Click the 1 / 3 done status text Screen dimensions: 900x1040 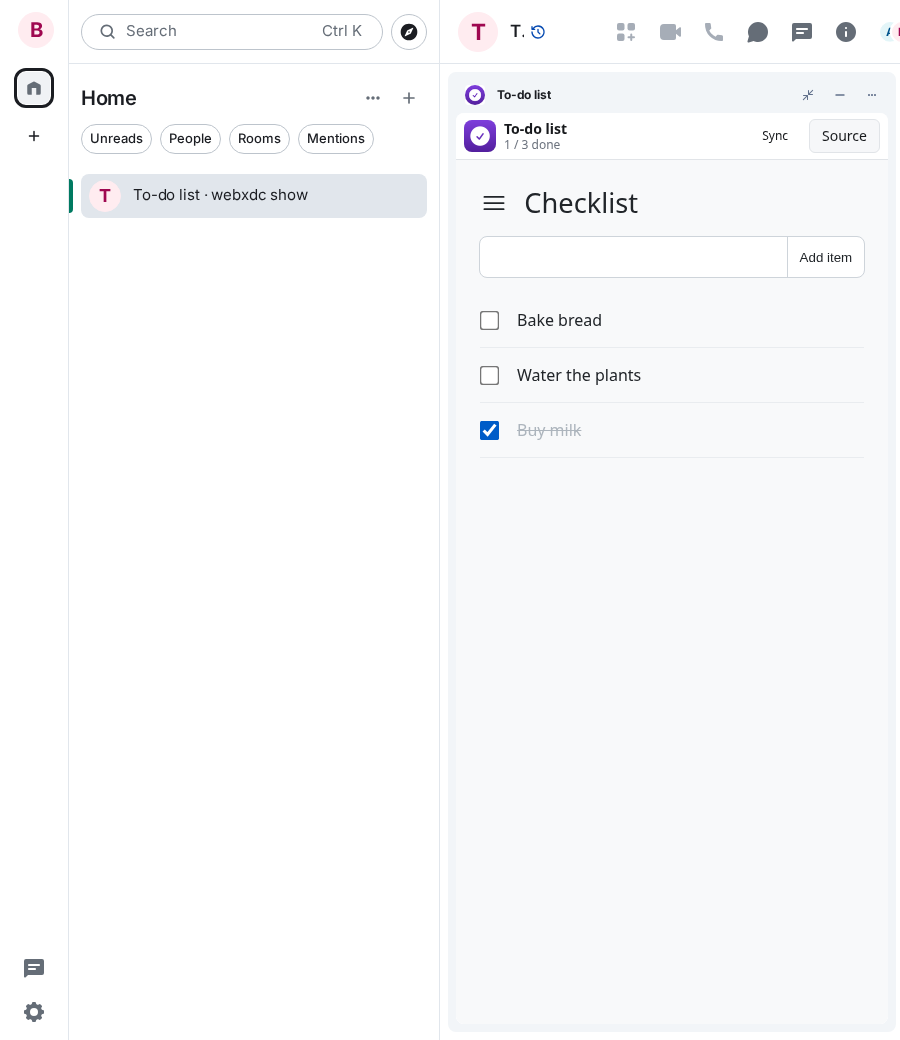pyautogui.click(x=532, y=145)
